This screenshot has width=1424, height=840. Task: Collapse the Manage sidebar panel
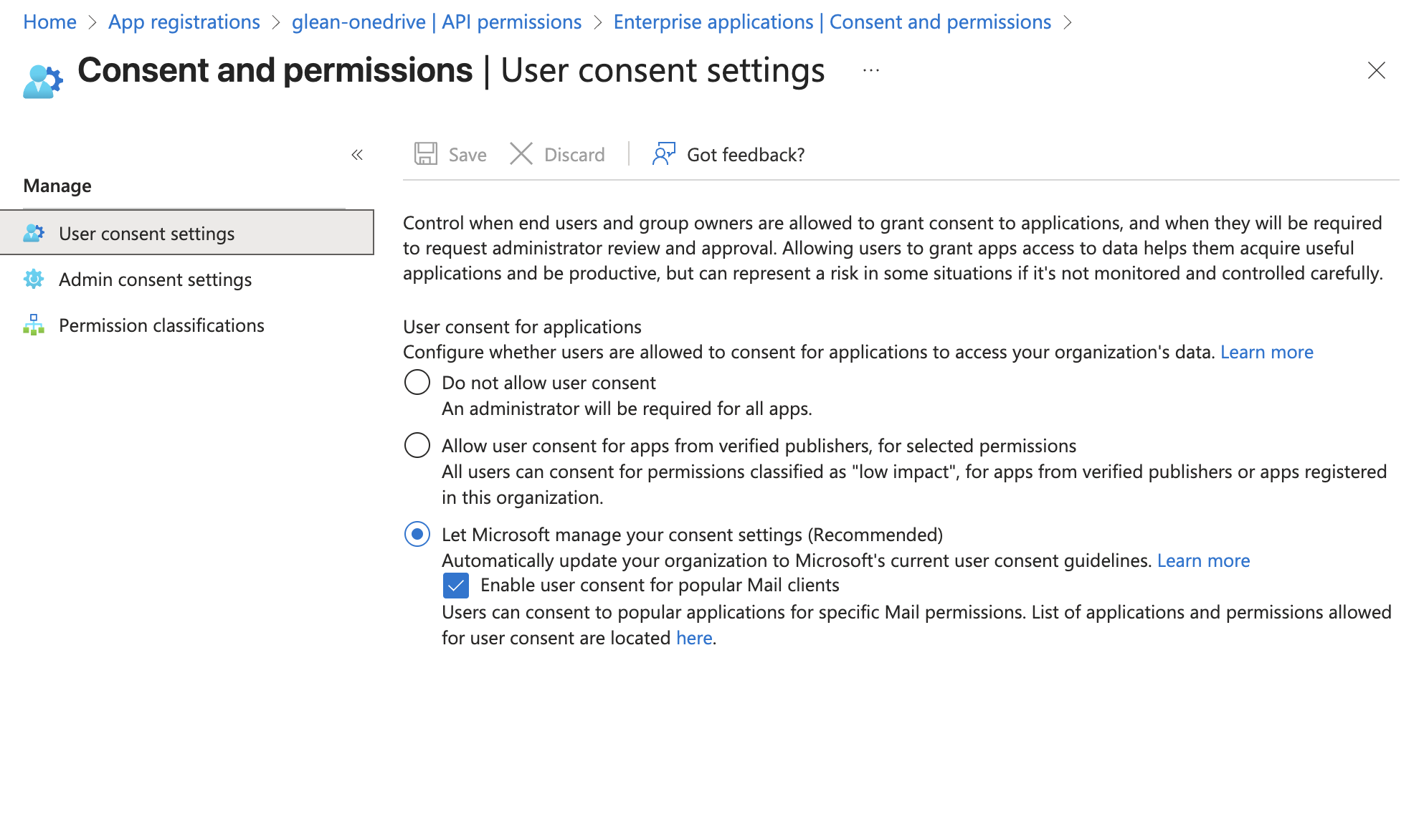(x=357, y=155)
